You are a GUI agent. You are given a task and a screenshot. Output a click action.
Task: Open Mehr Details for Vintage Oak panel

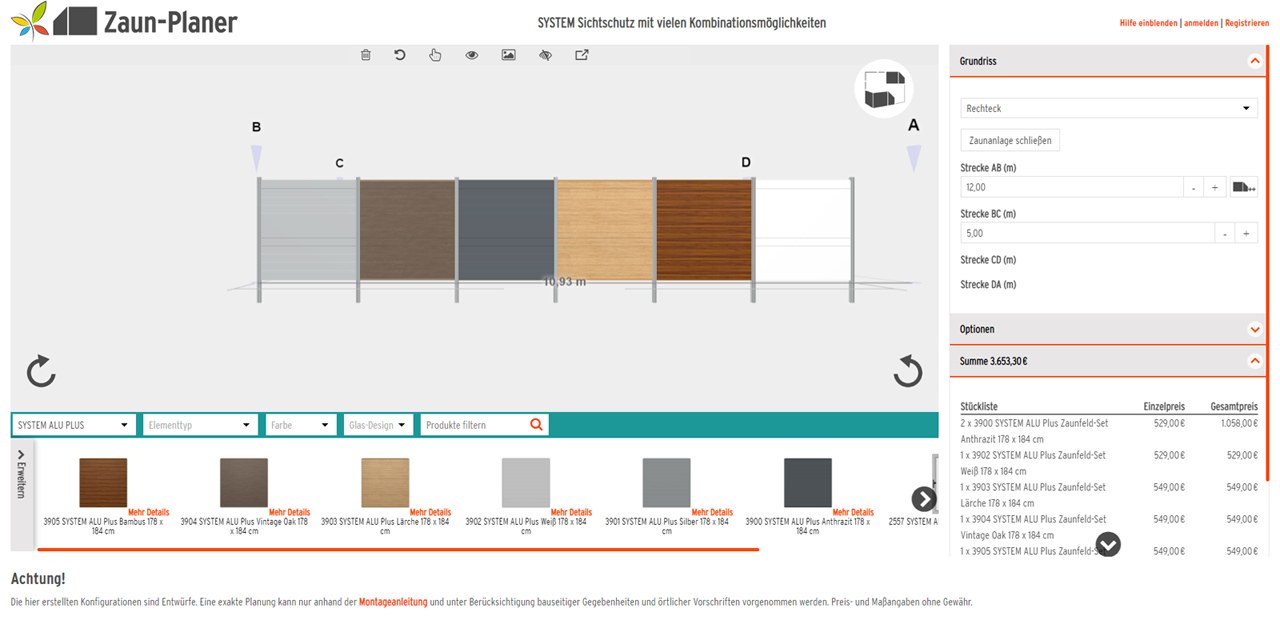pos(290,512)
